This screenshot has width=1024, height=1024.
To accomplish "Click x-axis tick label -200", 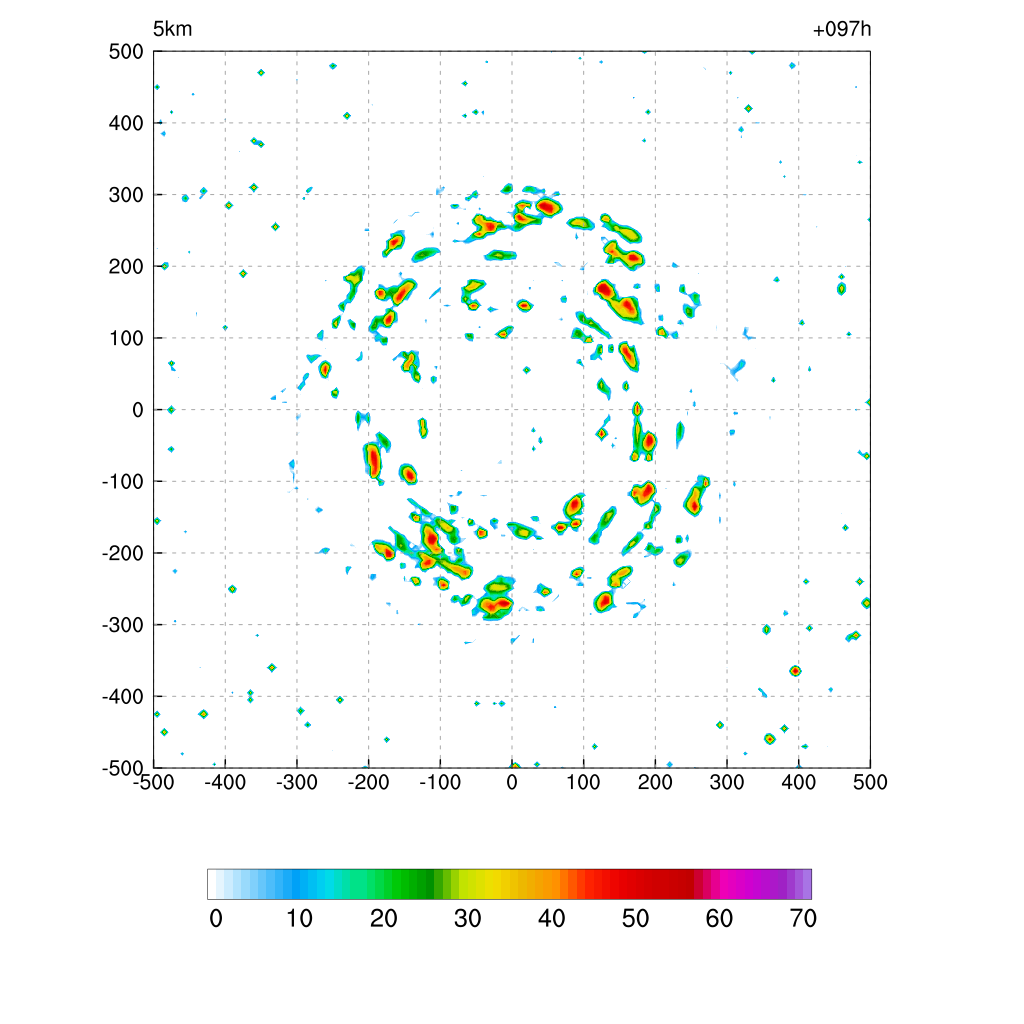I will click(x=368, y=782).
